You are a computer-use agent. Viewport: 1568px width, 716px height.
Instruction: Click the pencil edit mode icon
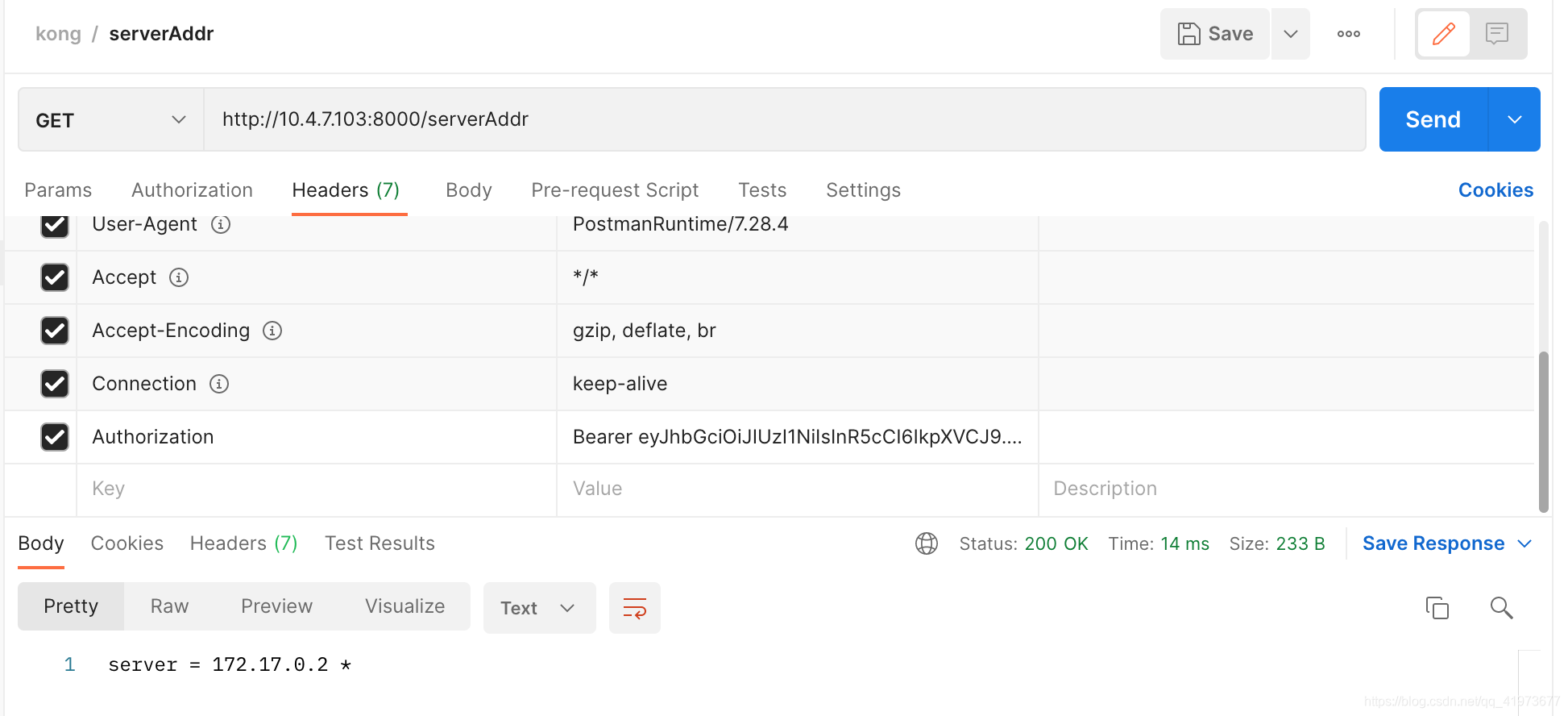(1443, 34)
